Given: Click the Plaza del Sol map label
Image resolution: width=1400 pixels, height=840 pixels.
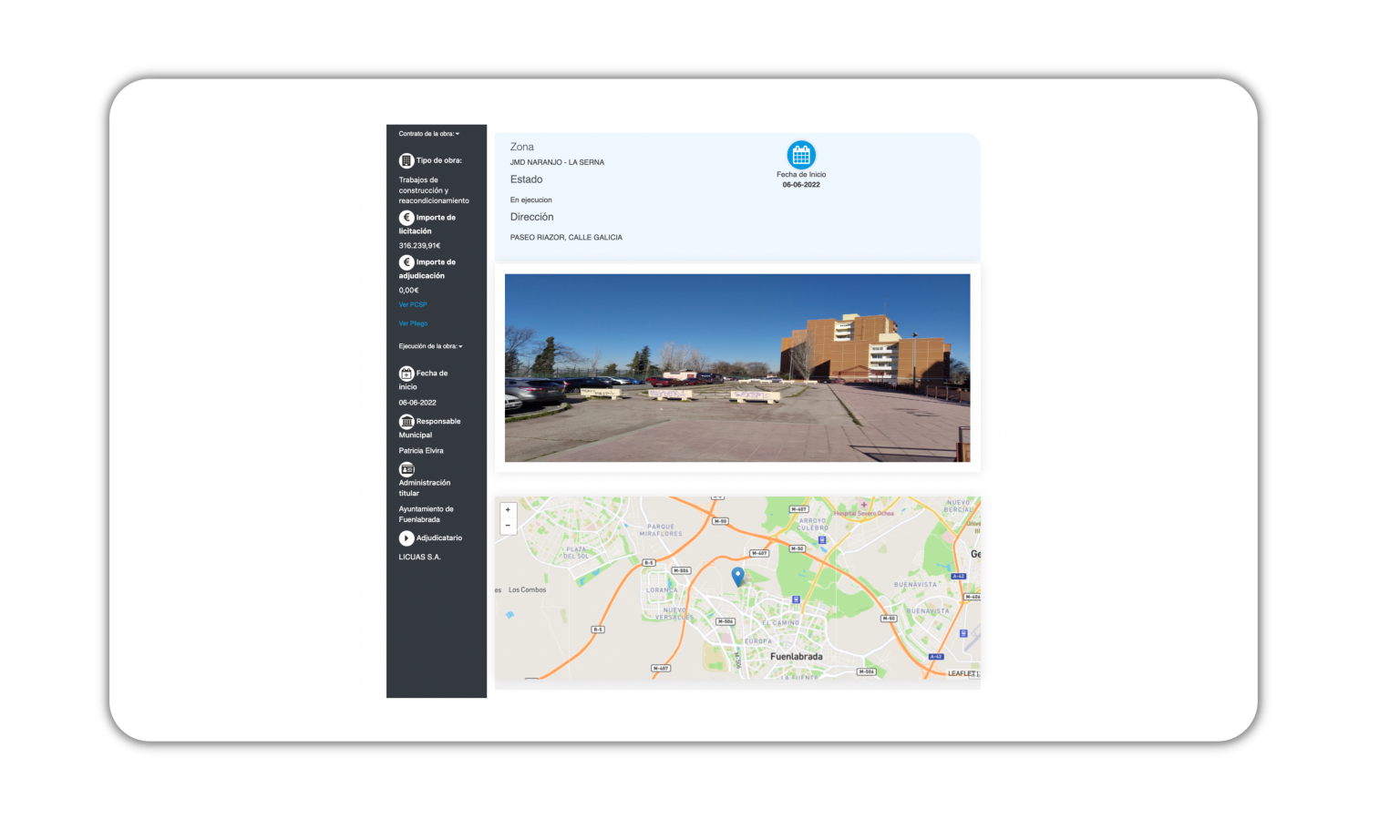Looking at the screenshot, I should click(x=577, y=553).
